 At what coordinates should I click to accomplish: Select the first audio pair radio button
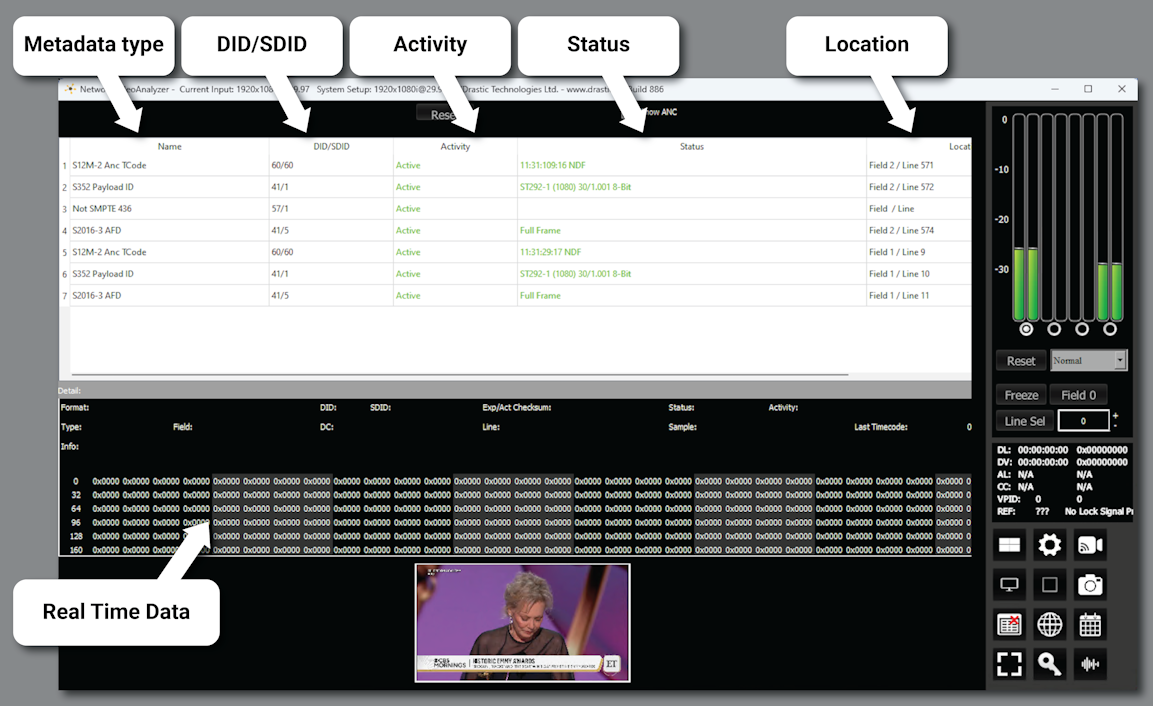coord(1026,329)
